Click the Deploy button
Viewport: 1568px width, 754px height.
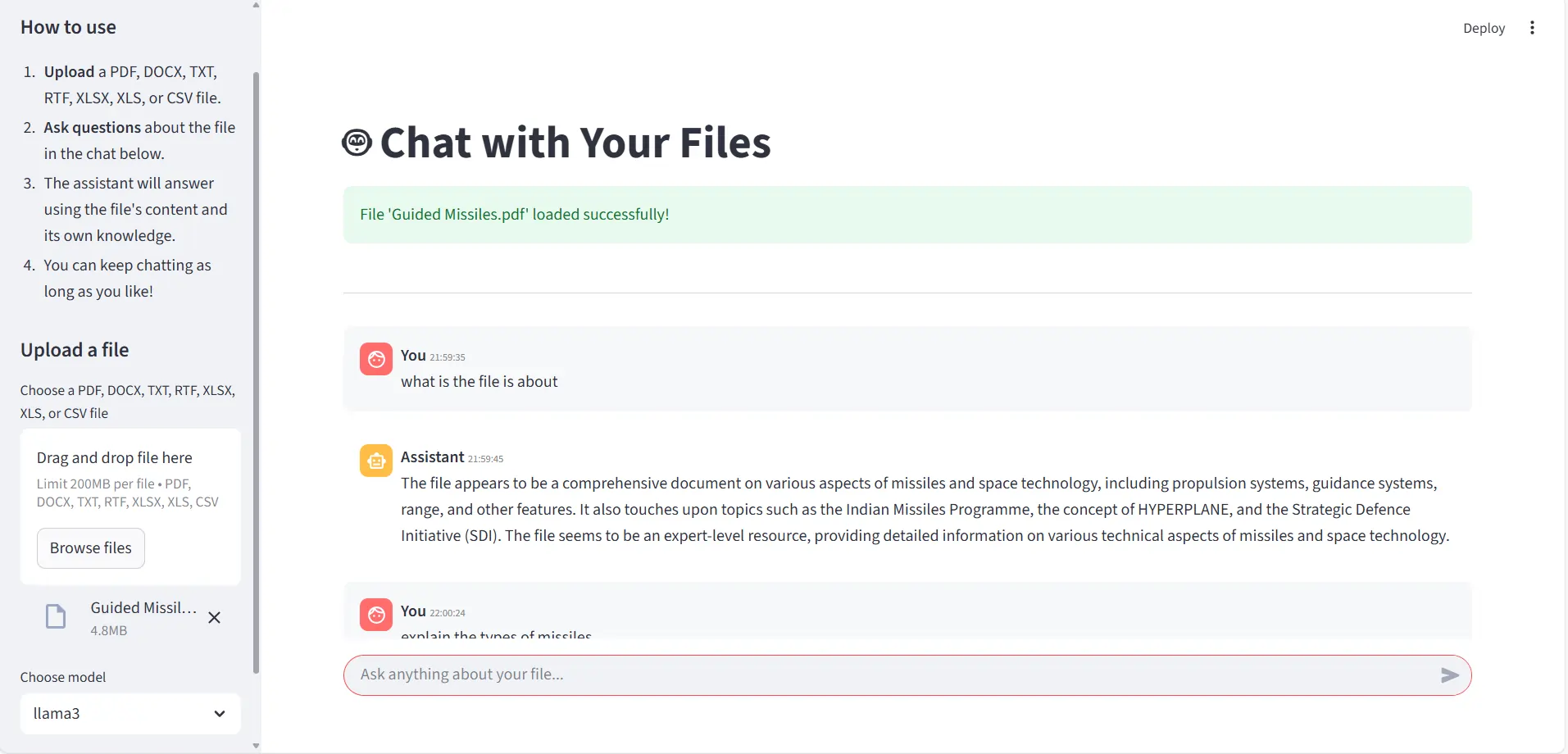click(1484, 28)
